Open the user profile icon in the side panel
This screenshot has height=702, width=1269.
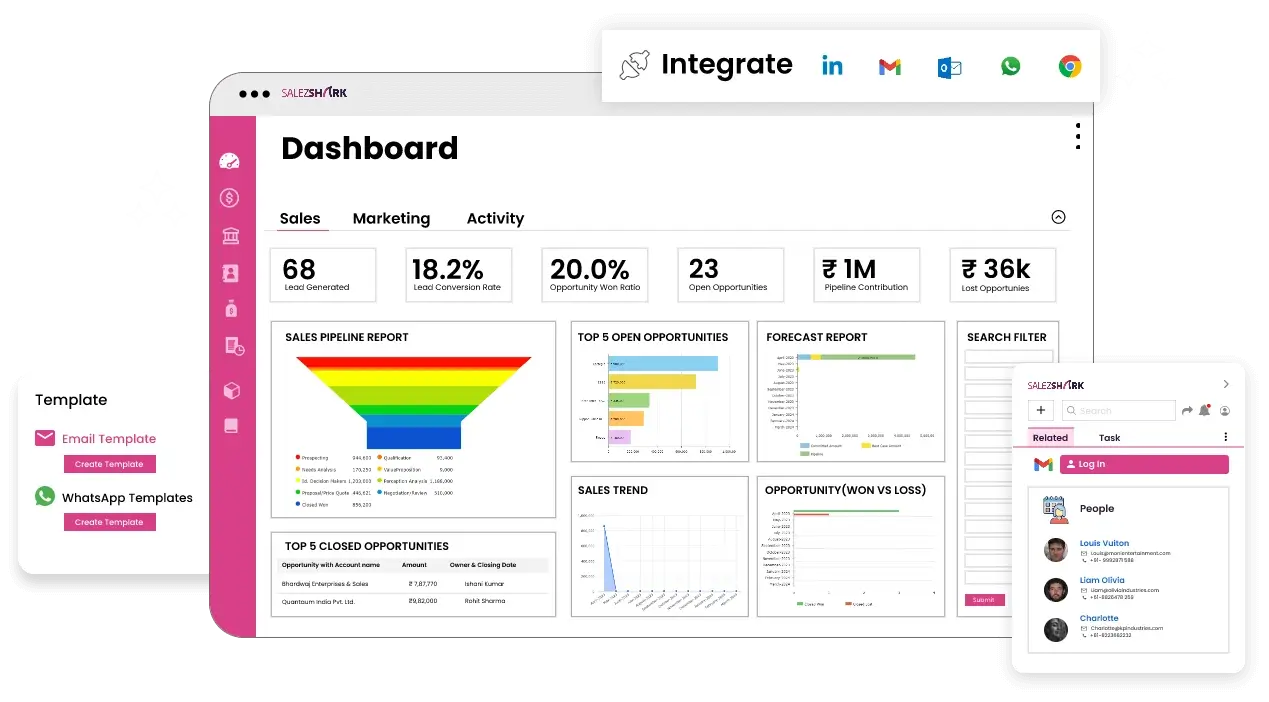pos(1225,411)
